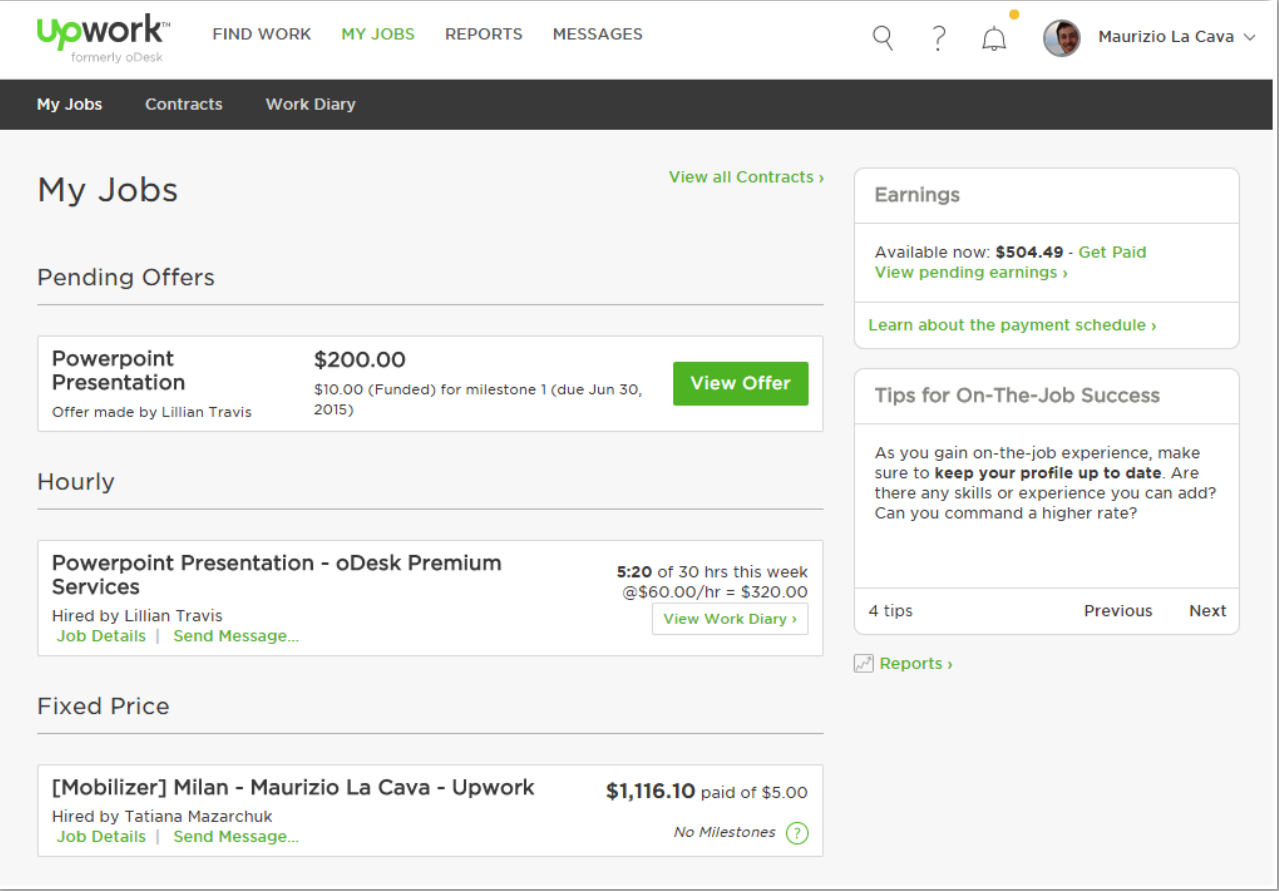The height and width of the screenshot is (891, 1279).
Task: Open MESSAGES in top navigation
Action: [598, 34]
